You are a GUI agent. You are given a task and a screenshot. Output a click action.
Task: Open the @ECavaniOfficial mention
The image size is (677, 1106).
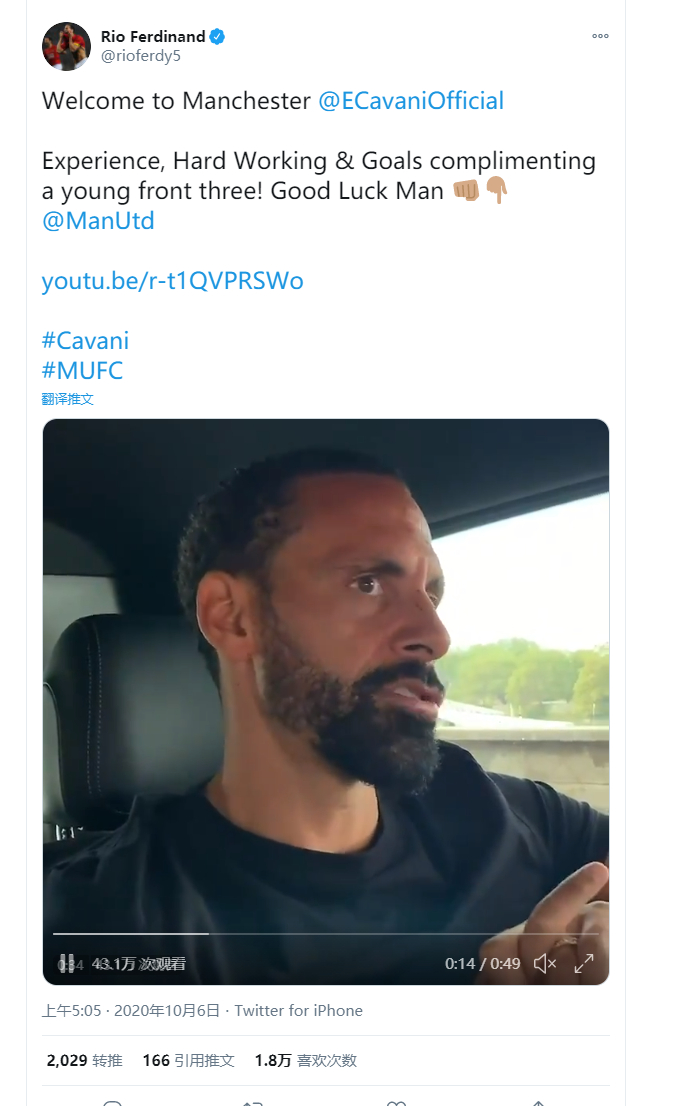[x=411, y=101]
